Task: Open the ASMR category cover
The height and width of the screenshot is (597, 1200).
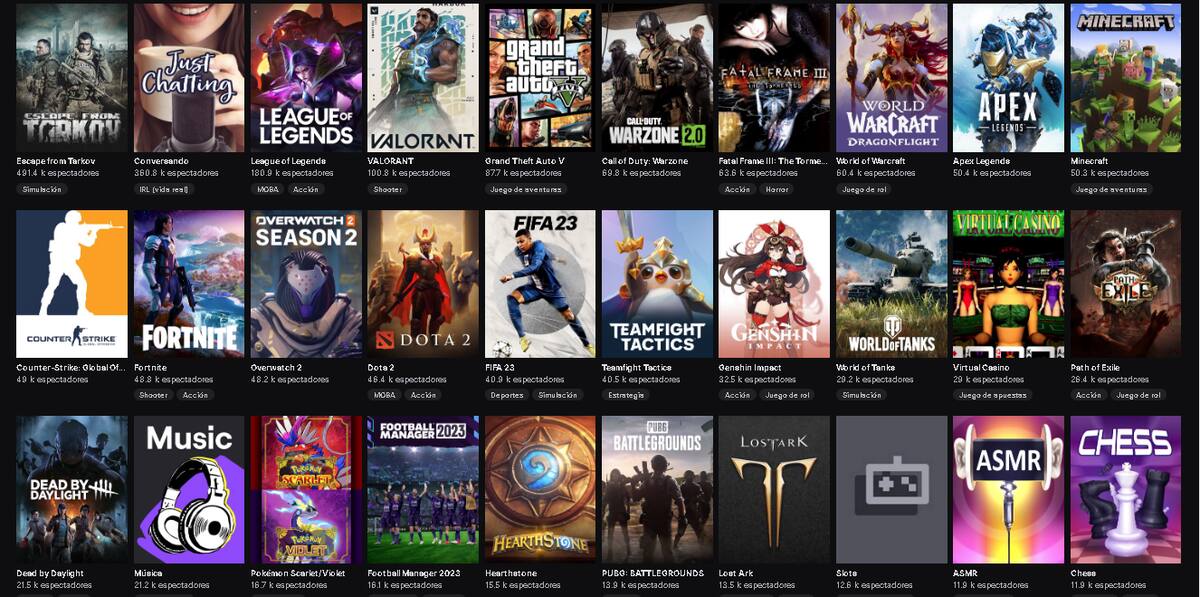Action: pos(1008,491)
